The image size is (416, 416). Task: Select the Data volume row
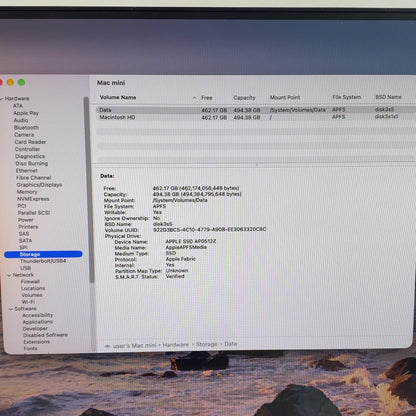pos(255,110)
